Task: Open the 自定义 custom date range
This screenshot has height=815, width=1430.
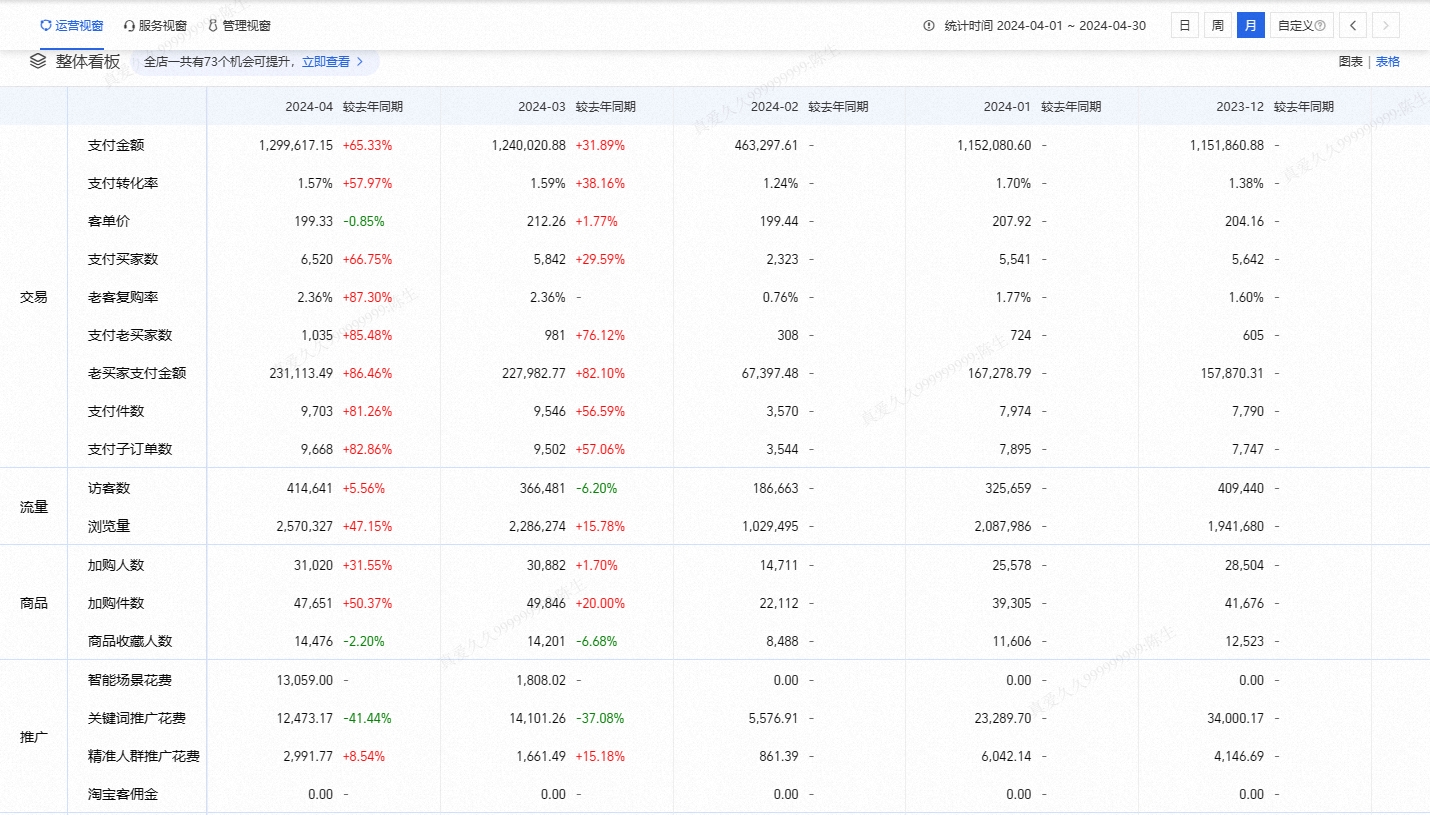Action: pos(1295,26)
